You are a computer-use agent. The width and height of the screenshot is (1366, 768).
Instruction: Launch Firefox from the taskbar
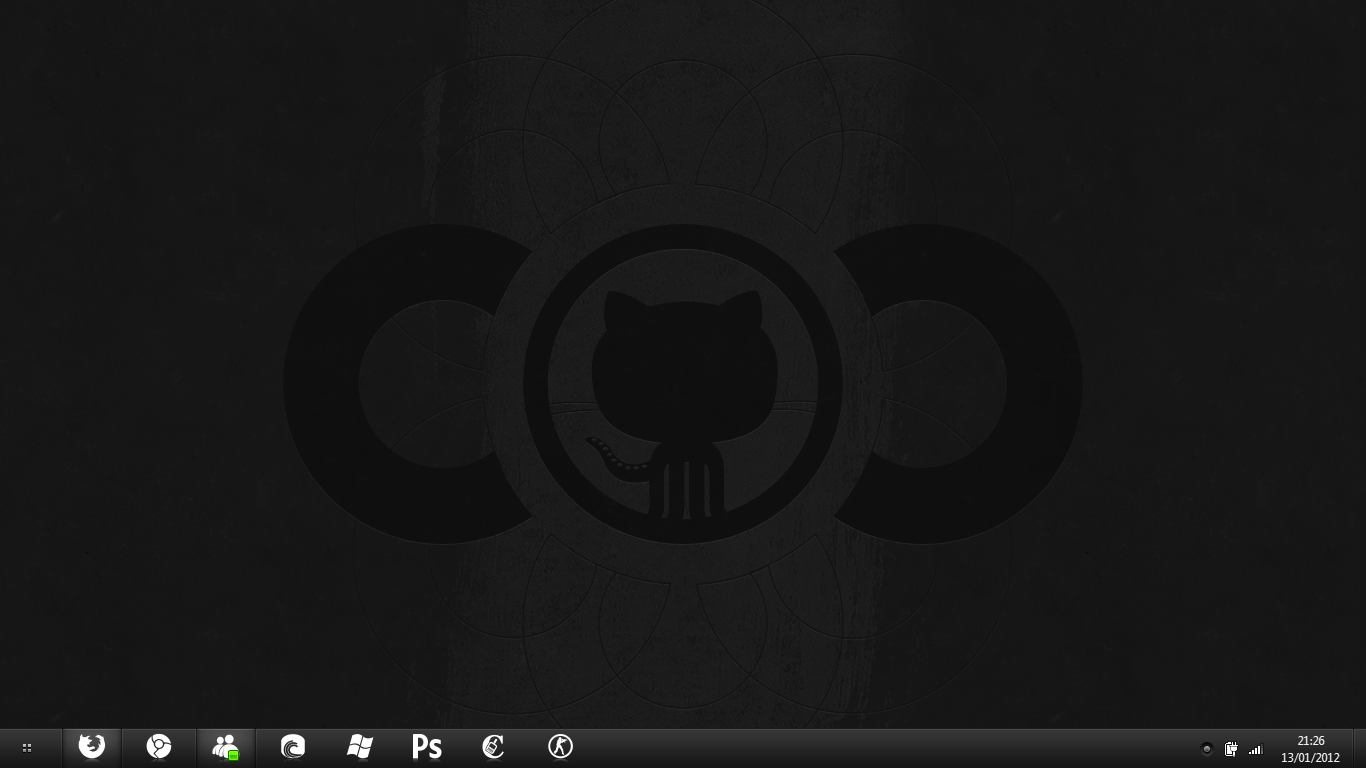click(92, 747)
